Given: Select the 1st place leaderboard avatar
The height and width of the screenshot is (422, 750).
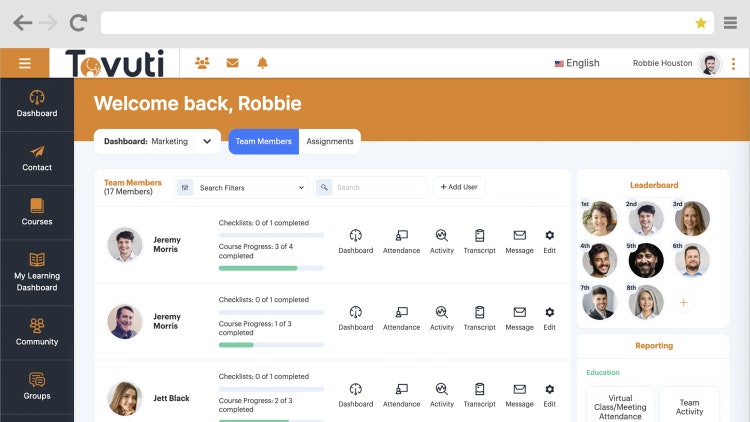Looking at the screenshot, I should pos(599,218).
